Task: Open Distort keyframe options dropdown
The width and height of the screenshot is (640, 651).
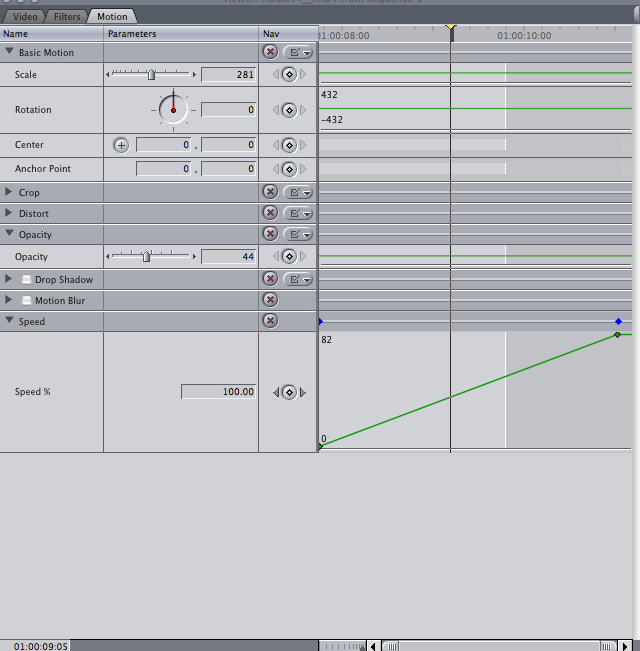Action: pyautogui.click(x=298, y=213)
